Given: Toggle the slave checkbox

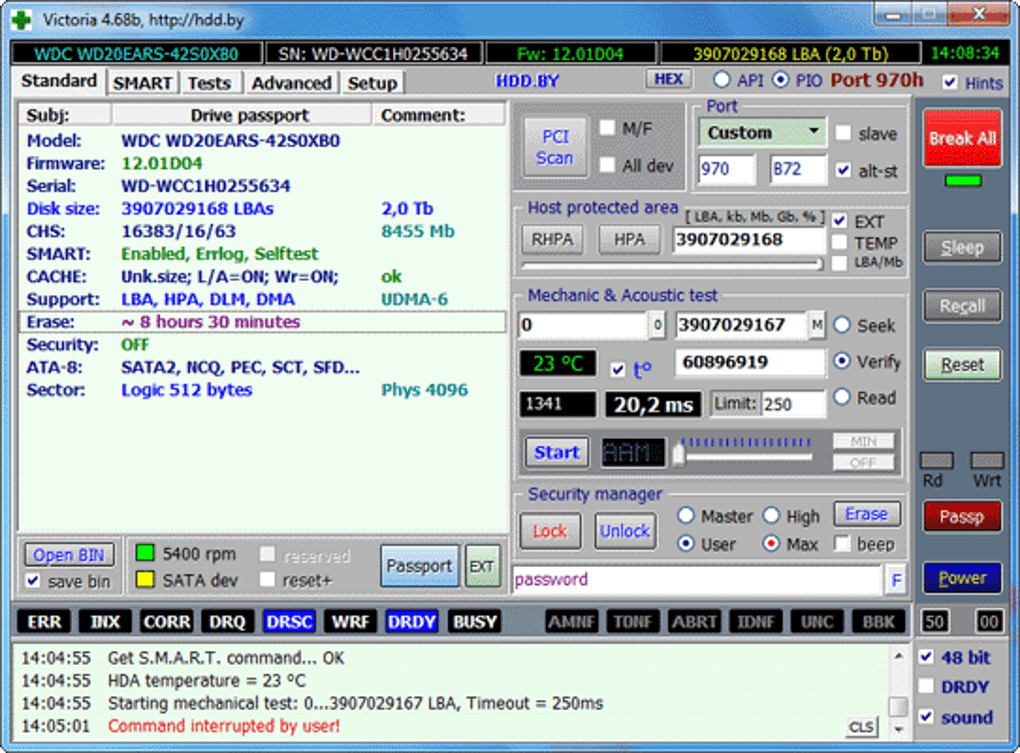Looking at the screenshot, I should (843, 133).
